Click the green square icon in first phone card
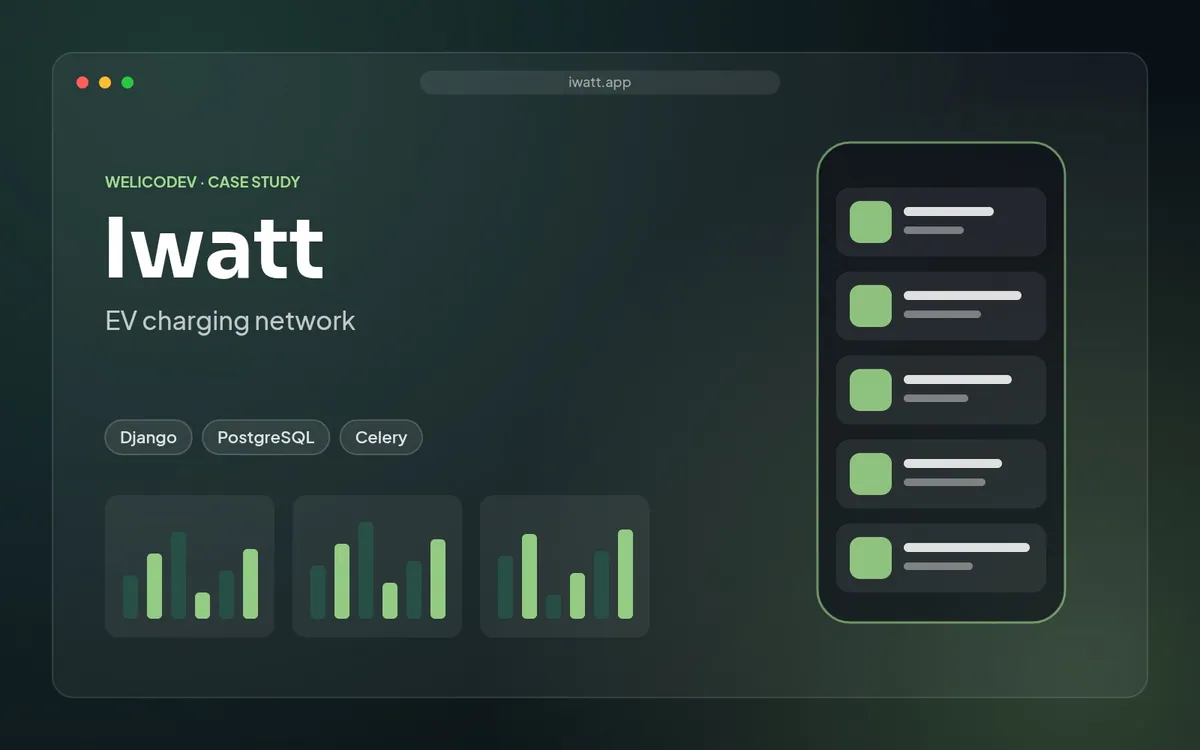Viewport: 1200px width, 750px height. pyautogui.click(x=871, y=222)
